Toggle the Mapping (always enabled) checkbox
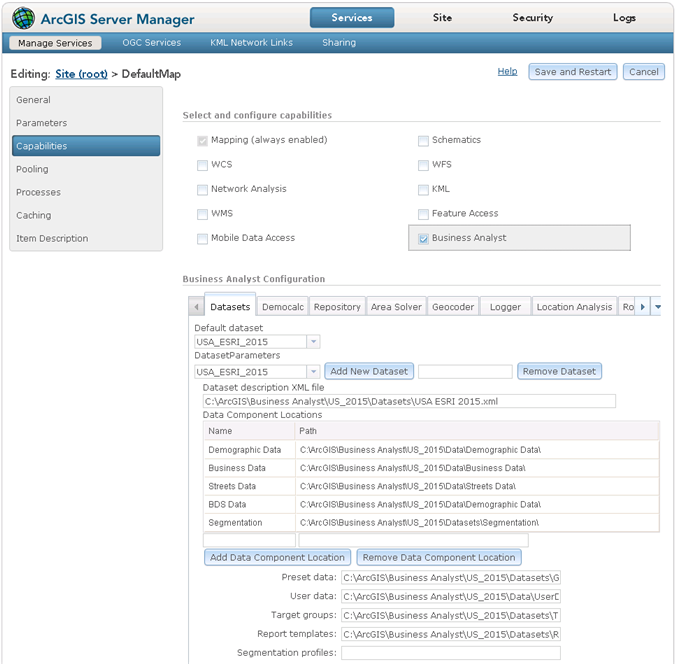 (x=202, y=141)
